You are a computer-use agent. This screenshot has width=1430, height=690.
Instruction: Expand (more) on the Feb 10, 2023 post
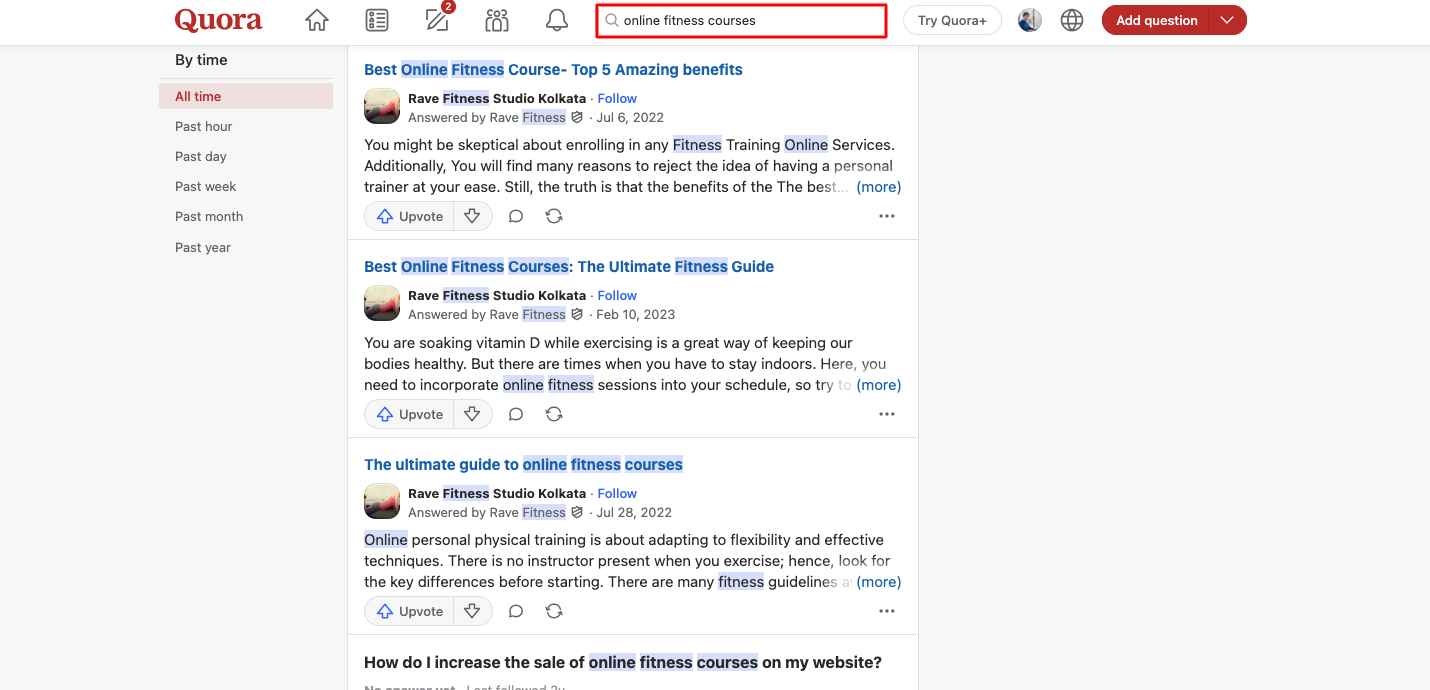point(879,385)
